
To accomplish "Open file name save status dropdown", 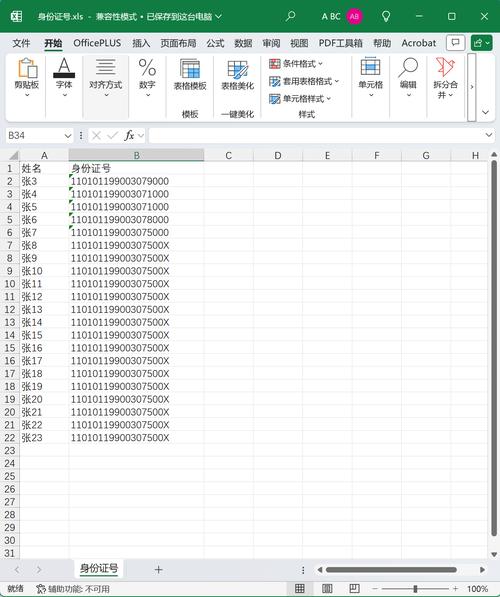I will 219,16.
